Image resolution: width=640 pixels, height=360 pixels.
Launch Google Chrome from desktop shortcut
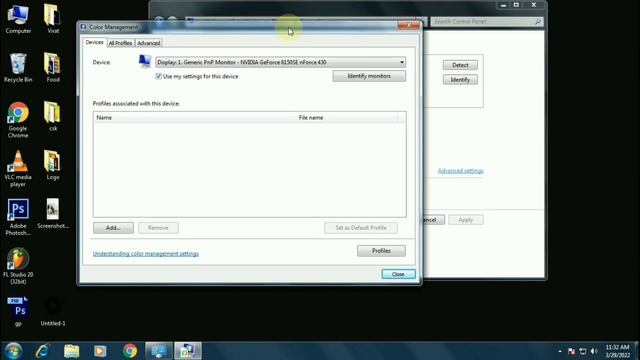(18, 120)
